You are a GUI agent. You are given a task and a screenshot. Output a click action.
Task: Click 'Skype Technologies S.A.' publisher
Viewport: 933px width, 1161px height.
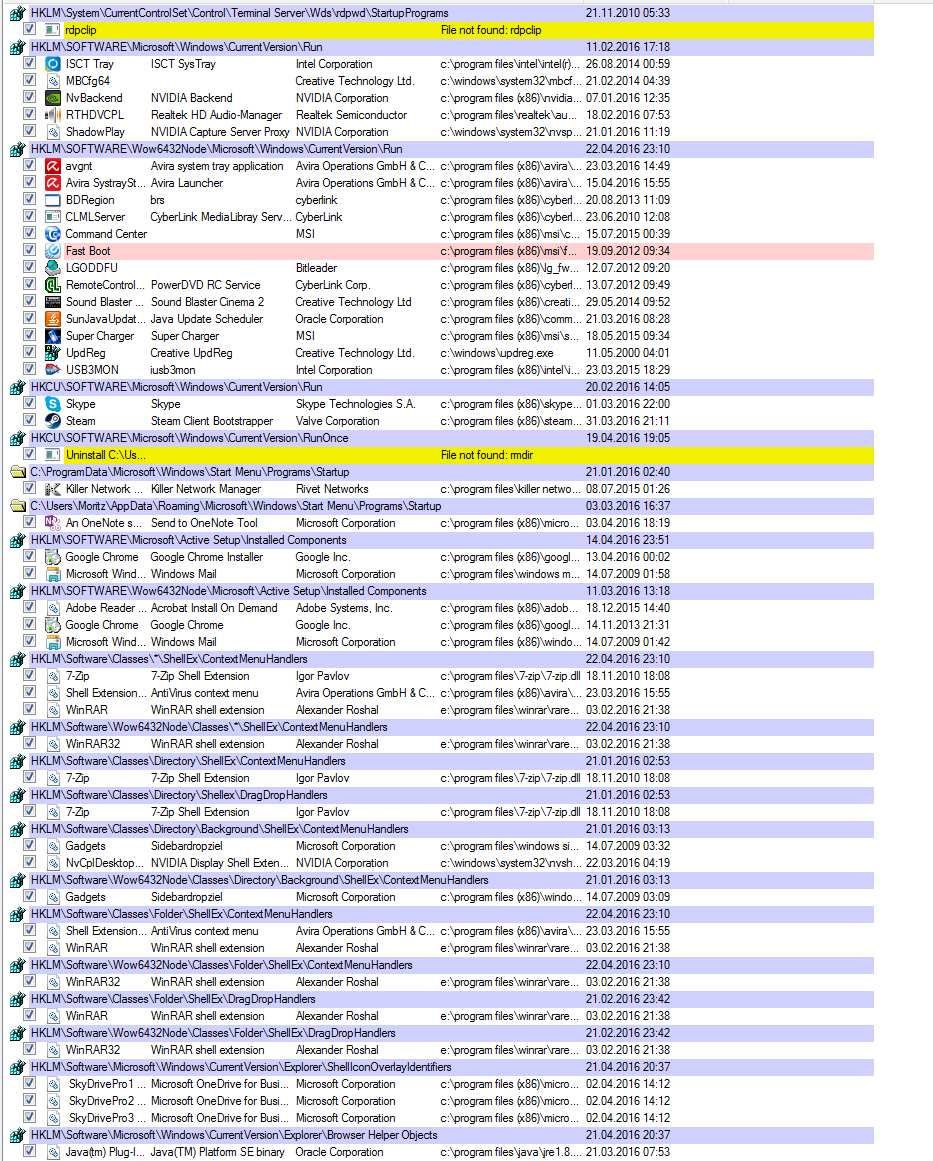pyautogui.click(x=355, y=404)
